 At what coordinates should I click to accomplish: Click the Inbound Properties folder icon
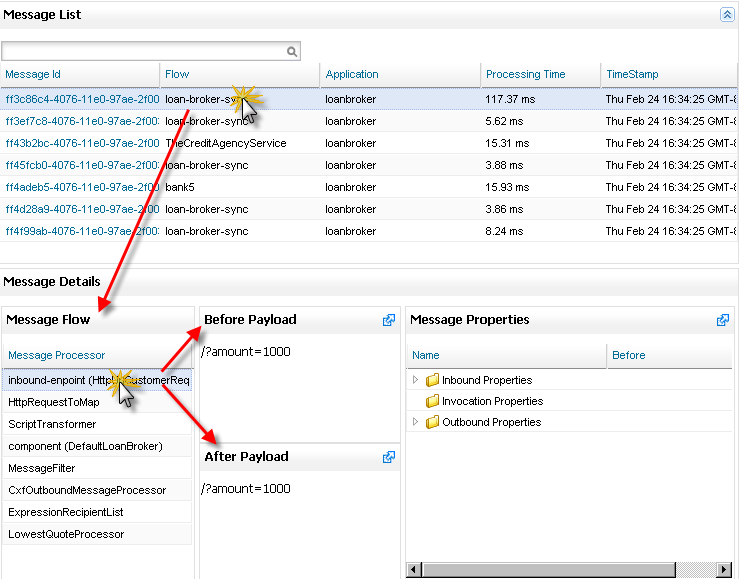coord(433,380)
